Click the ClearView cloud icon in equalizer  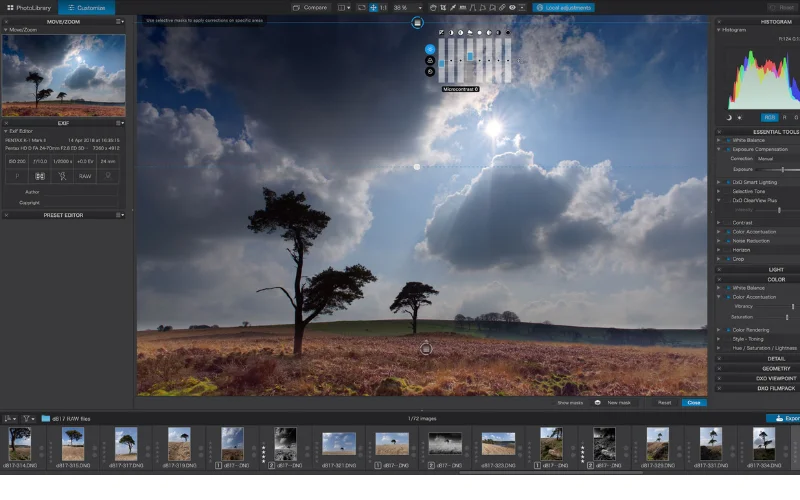(470, 32)
